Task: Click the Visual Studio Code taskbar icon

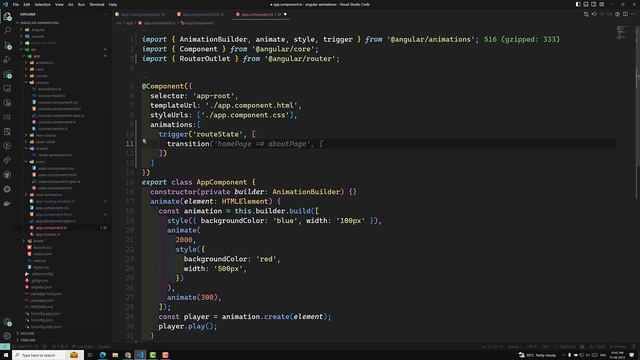Action: point(140,355)
